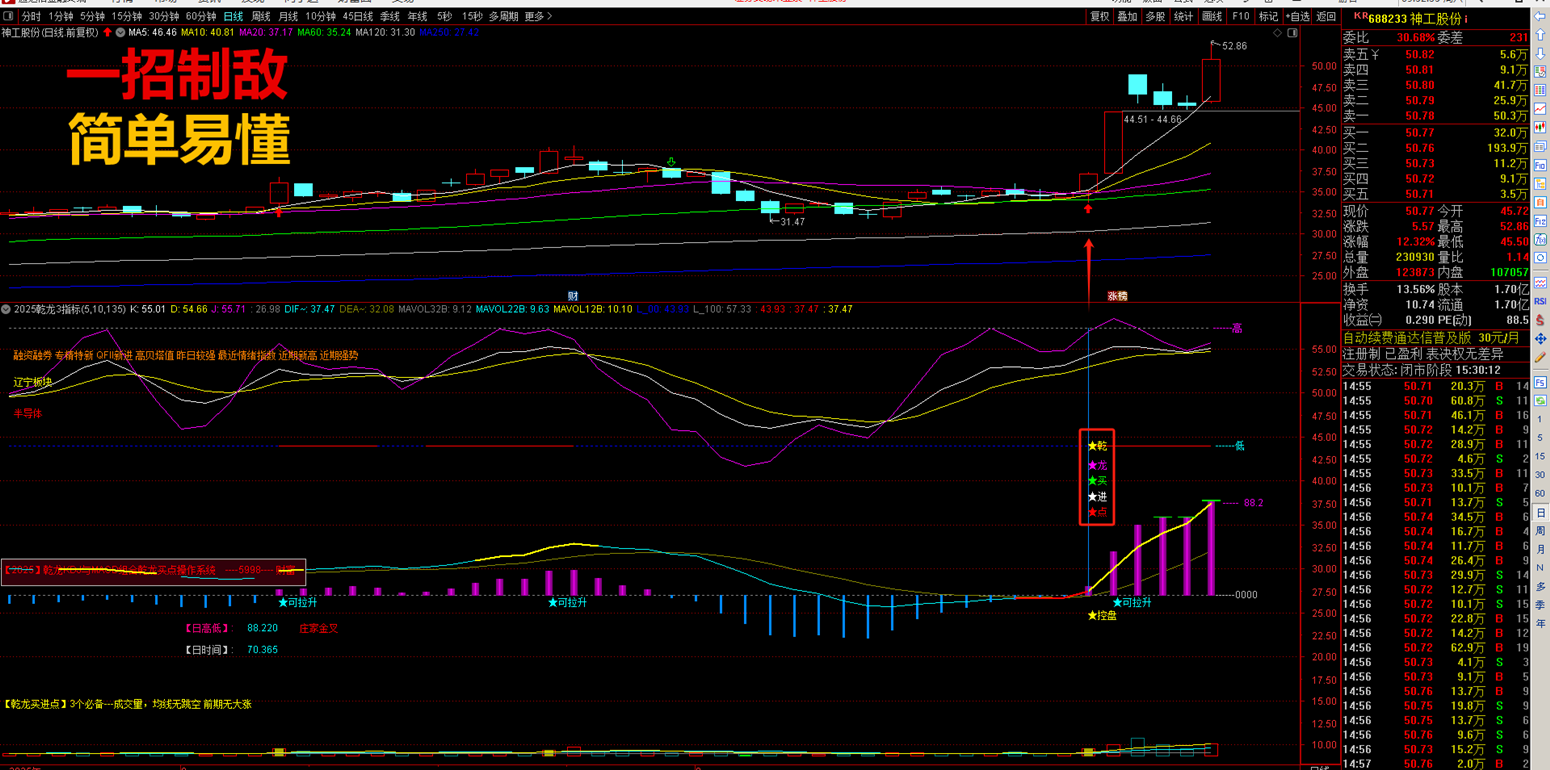Click the four-way move arrows sidebar icon
This screenshot has height=770, width=1550.
pos(1540,339)
